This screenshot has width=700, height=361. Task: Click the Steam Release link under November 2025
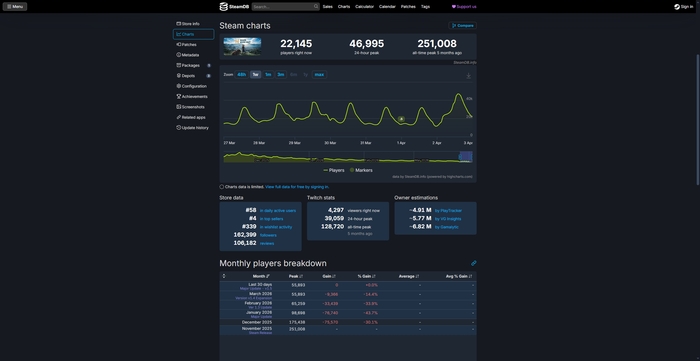(x=260, y=333)
